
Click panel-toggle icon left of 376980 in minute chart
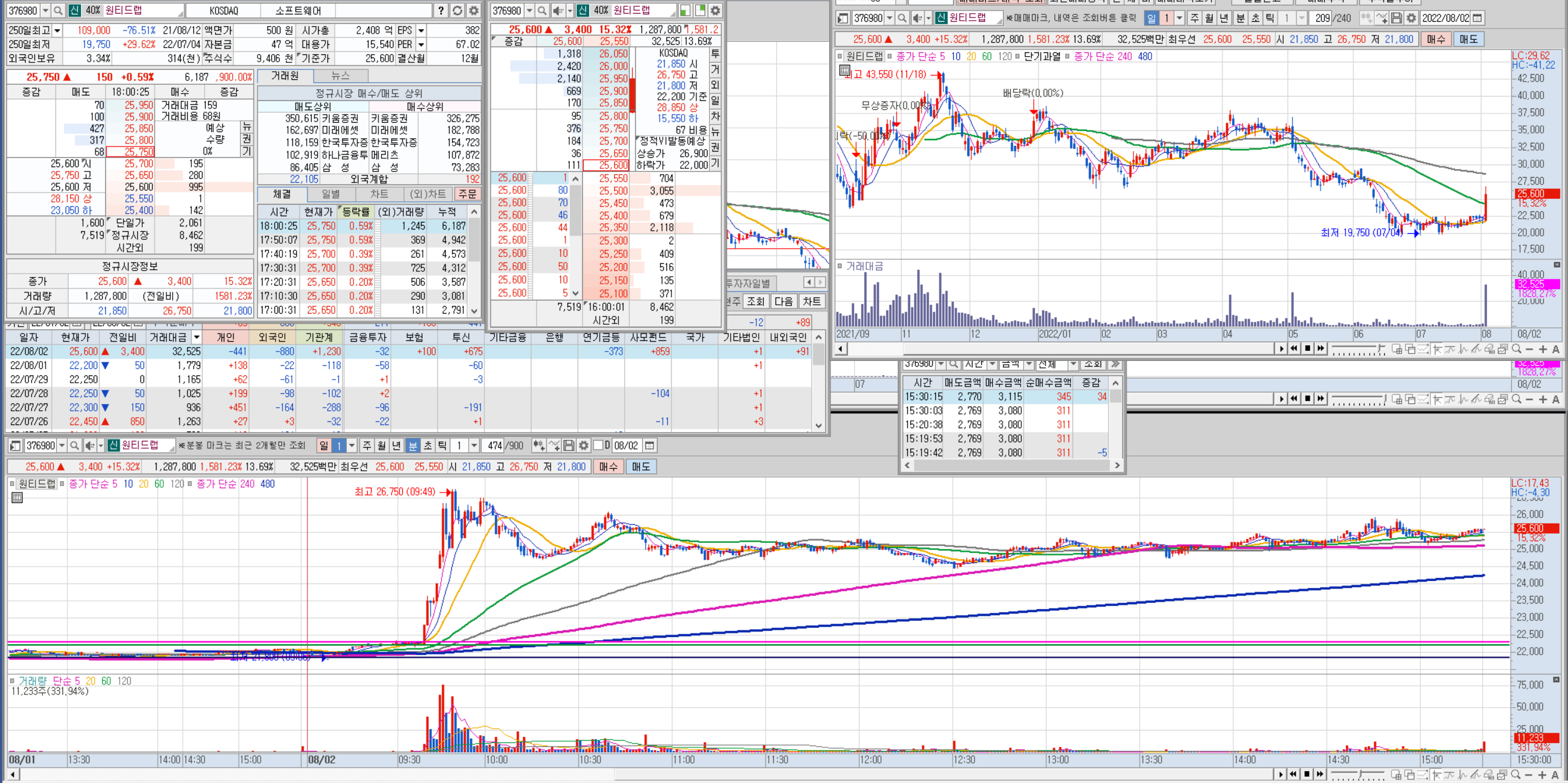tap(15, 446)
